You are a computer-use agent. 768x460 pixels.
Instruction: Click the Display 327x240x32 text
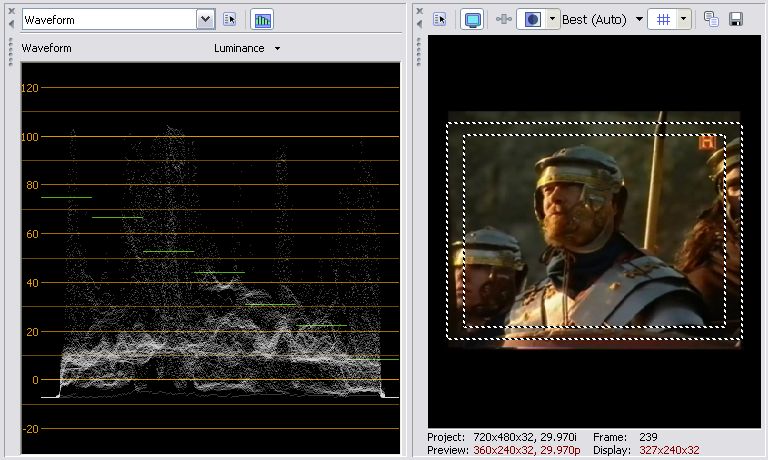[646, 450]
